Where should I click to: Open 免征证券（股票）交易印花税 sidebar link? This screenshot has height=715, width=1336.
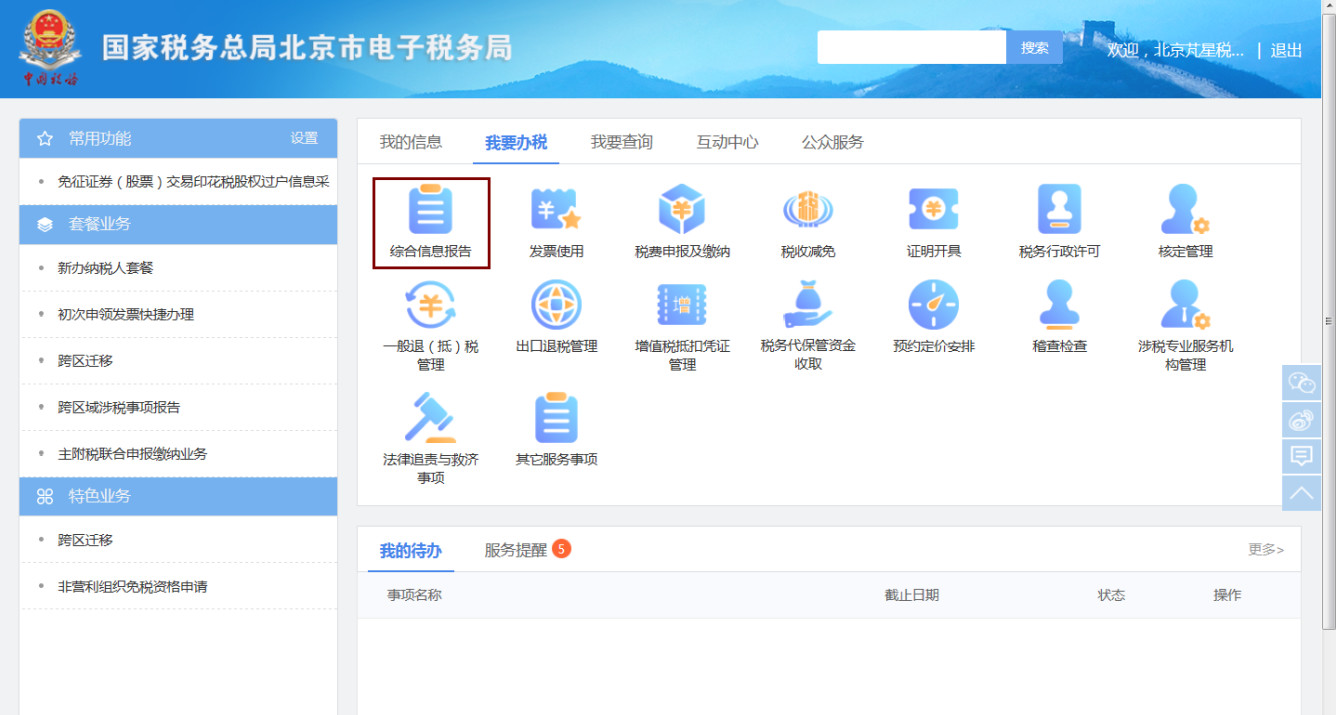193,182
